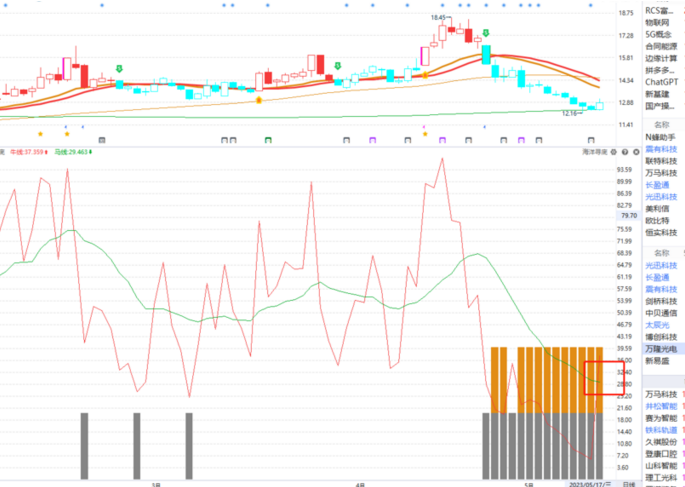Open the ChatGPT concept row
Viewport: 685px width, 487px height.
pos(662,82)
